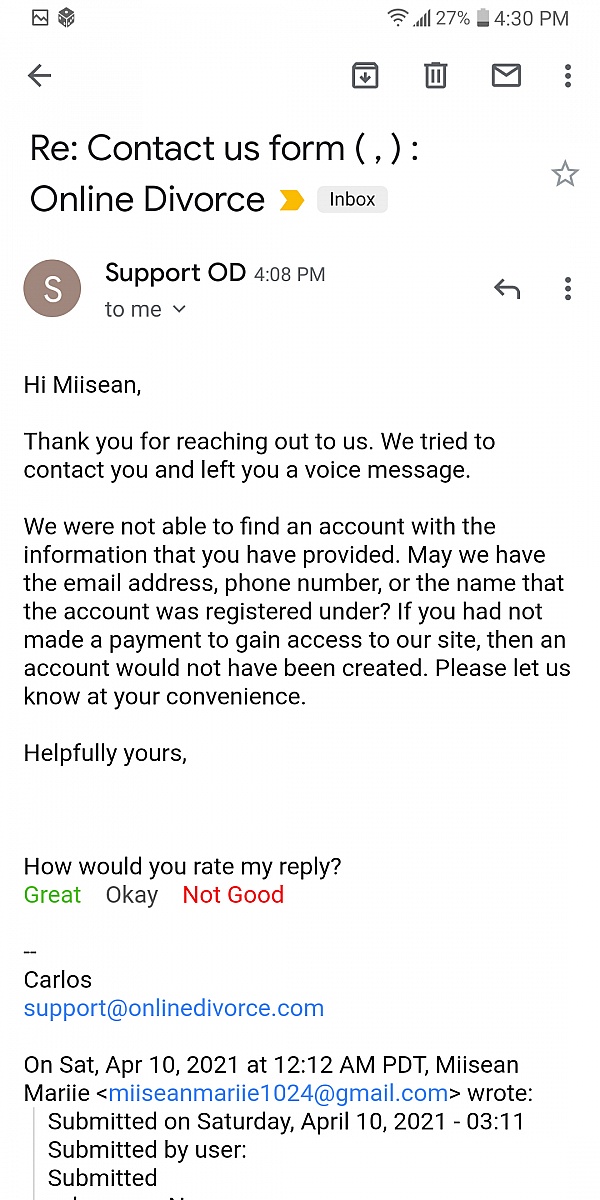Mark email as unread envelope icon

506,75
